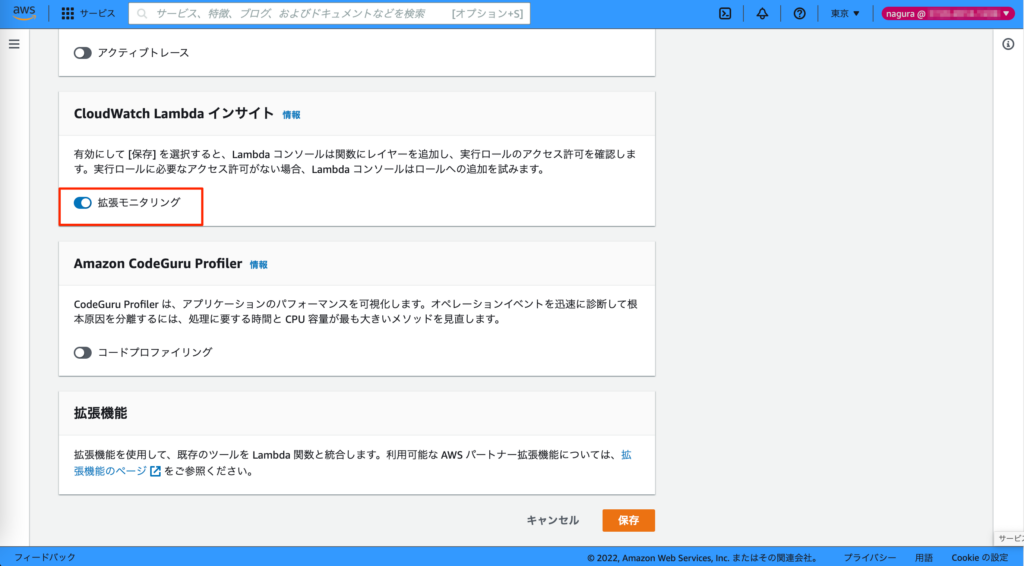Click the search magnifier icon

click(142, 13)
